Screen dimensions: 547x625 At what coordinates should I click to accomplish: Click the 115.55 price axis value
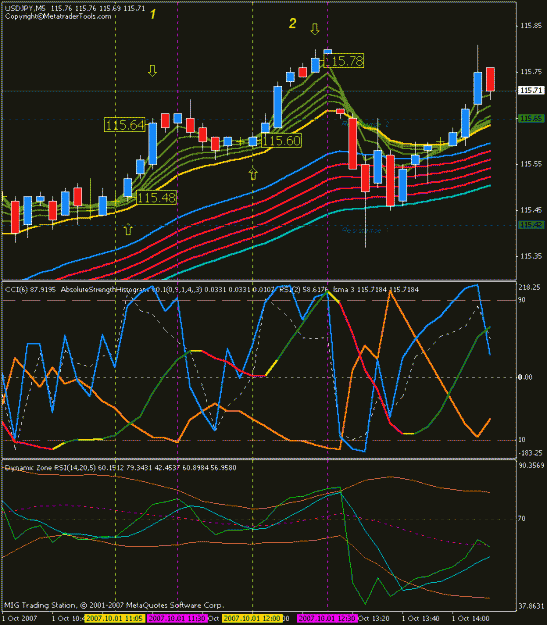531,164
